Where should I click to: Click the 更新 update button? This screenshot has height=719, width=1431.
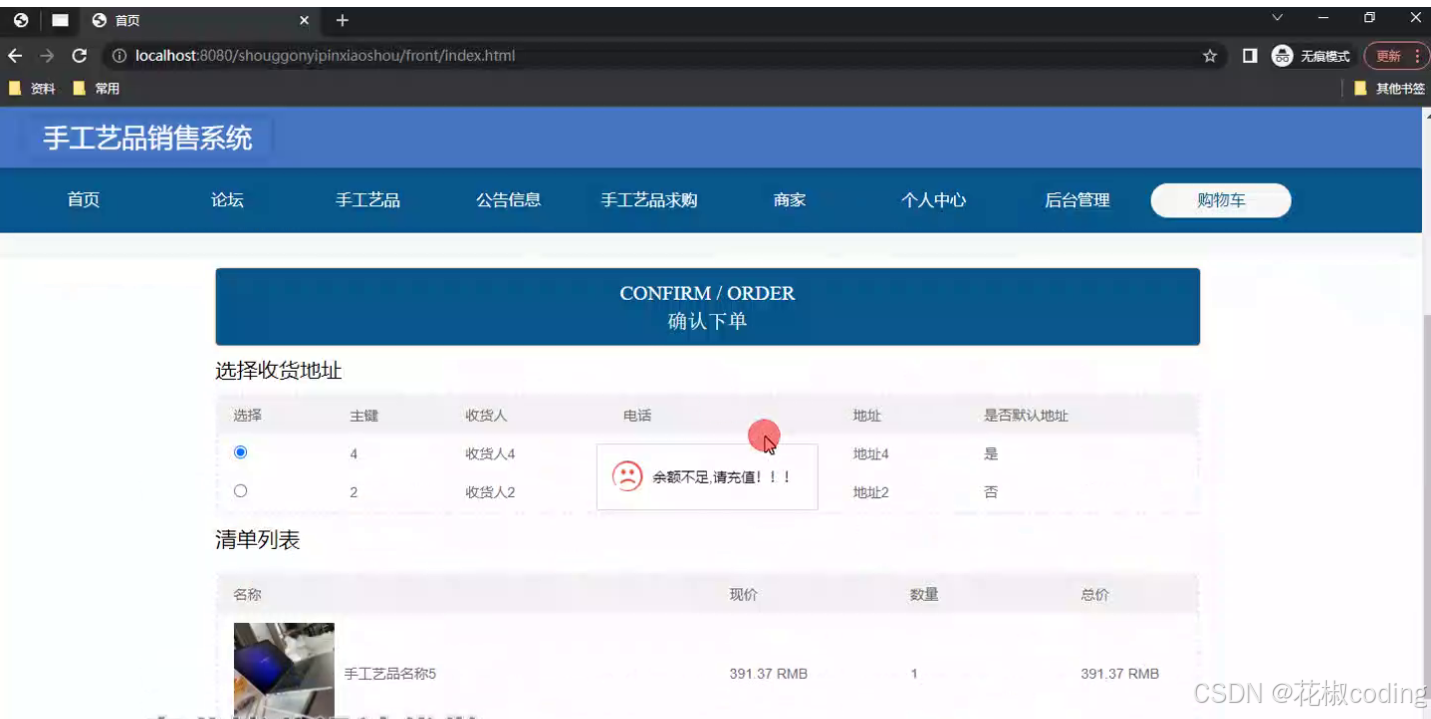tap(1390, 56)
